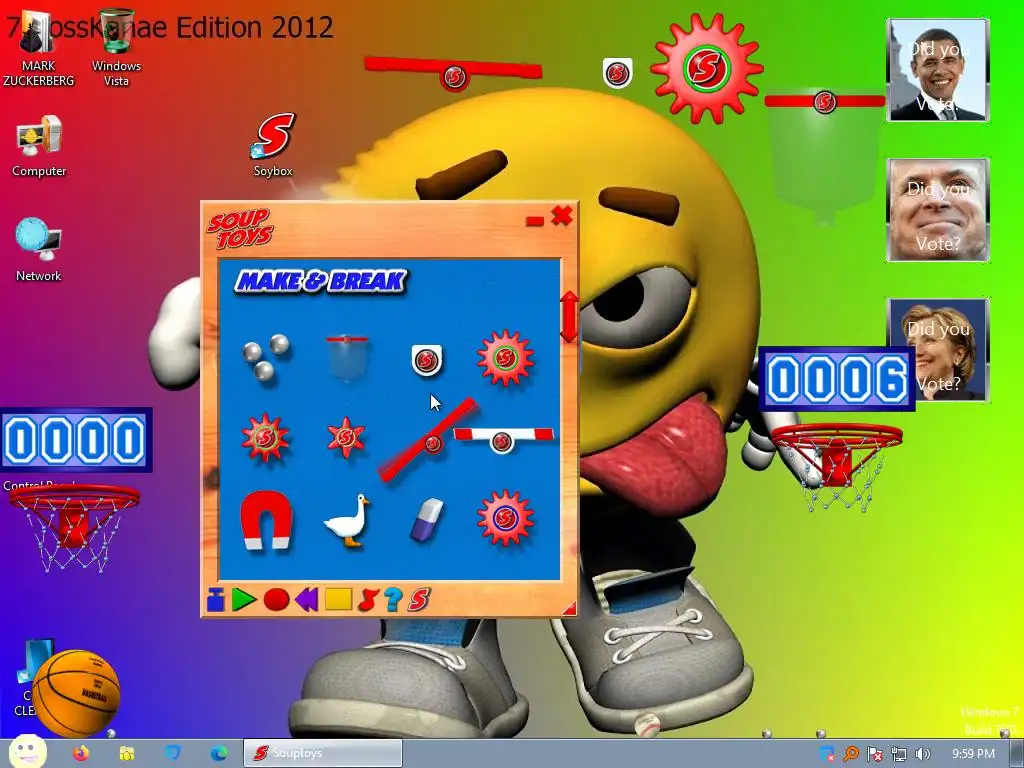Click the right basketball hoop
This screenshot has width=1024, height=768.
tap(837, 466)
